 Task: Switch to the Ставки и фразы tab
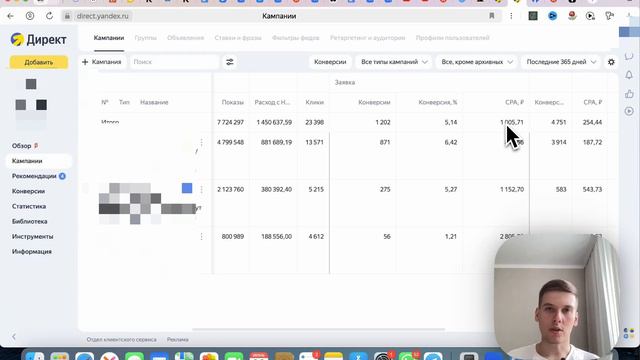(238, 38)
